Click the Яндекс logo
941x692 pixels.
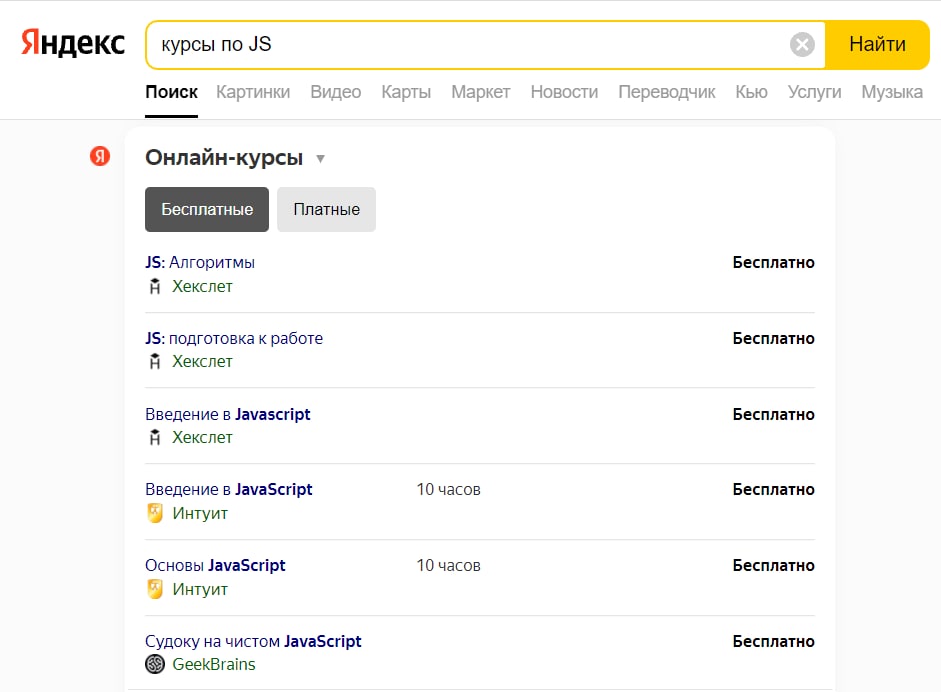coord(73,43)
